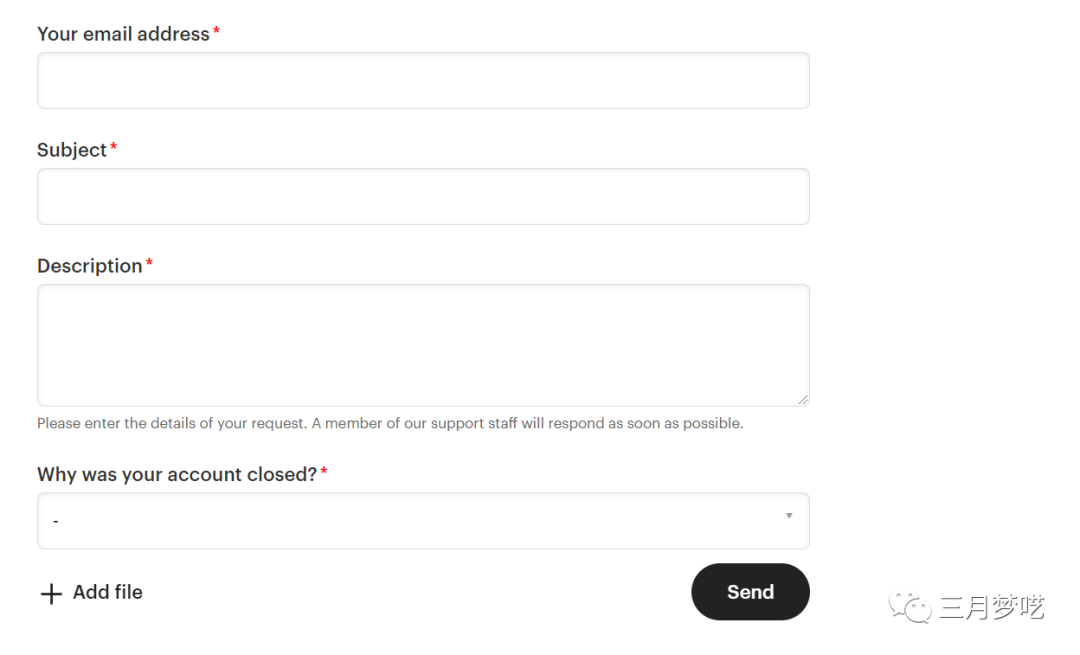
Task: Click the plus icon beside Add file
Action: point(51,594)
